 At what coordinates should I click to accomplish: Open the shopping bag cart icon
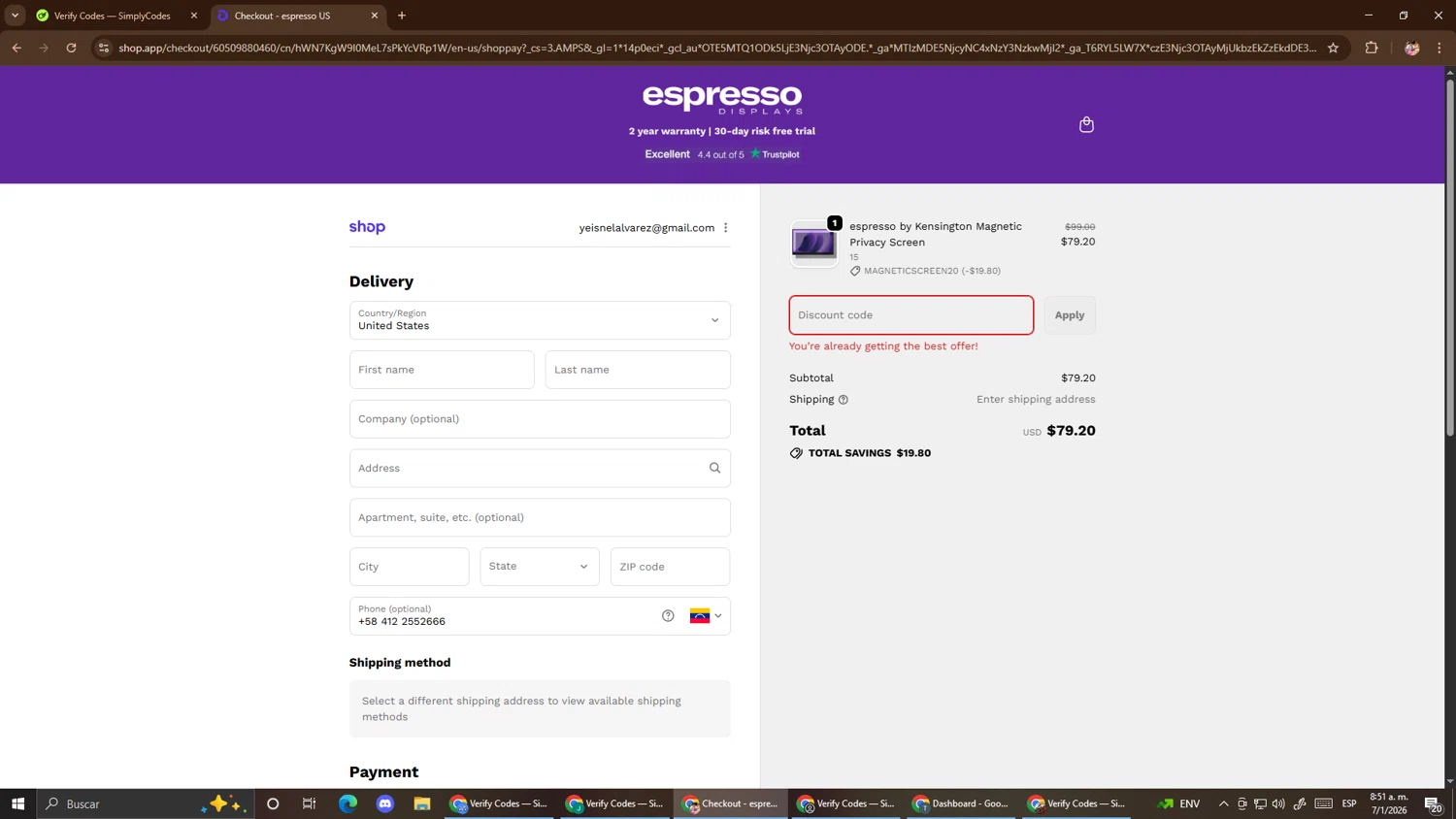pyautogui.click(x=1086, y=124)
